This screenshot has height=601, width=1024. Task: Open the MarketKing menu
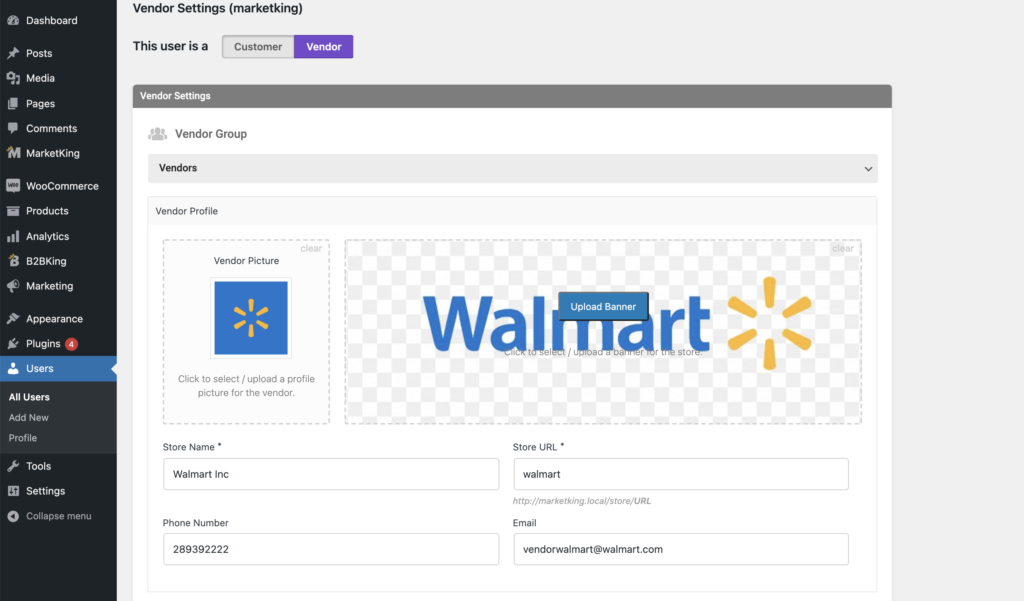[x=53, y=153]
